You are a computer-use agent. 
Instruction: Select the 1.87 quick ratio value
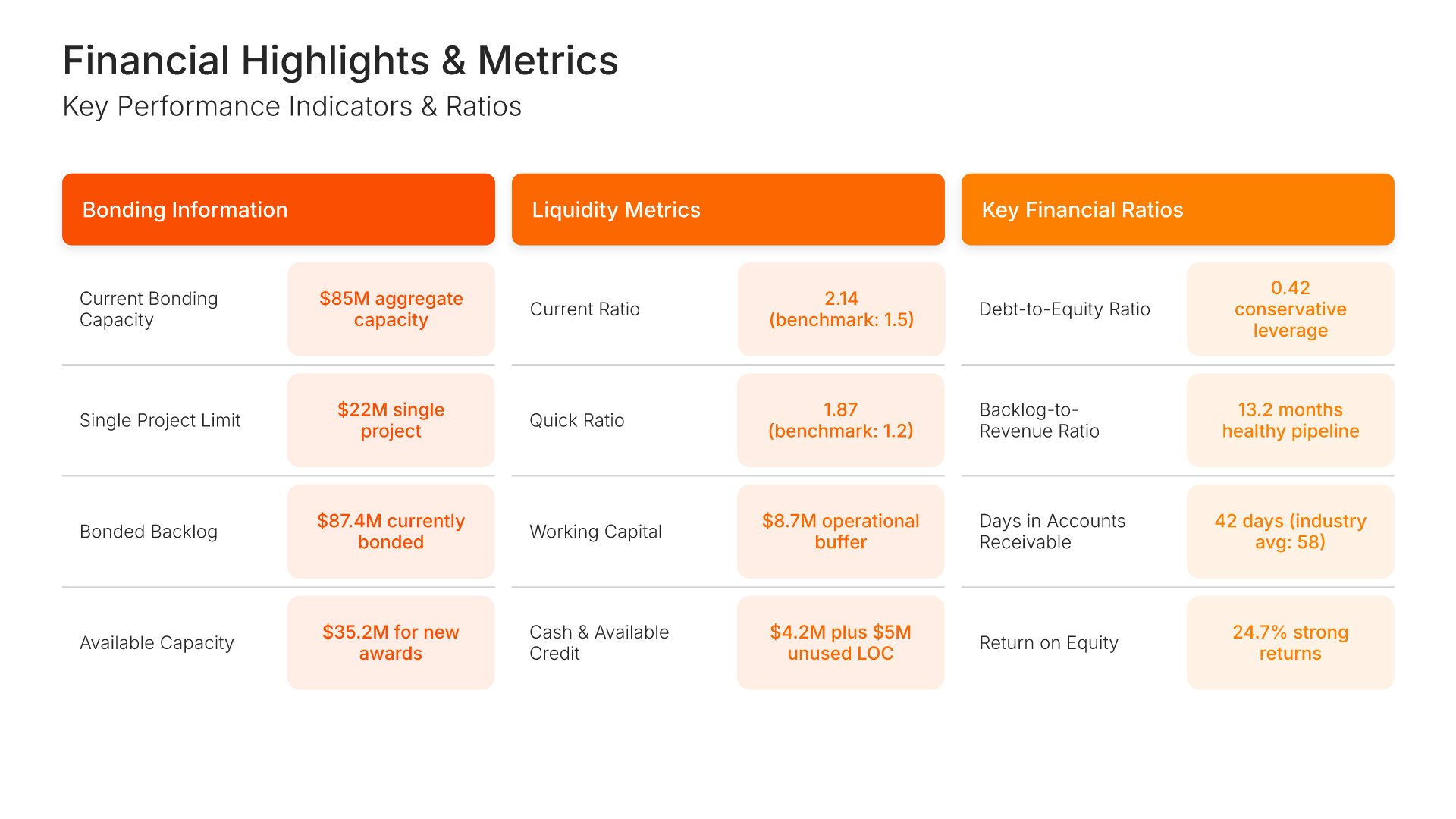click(840, 420)
